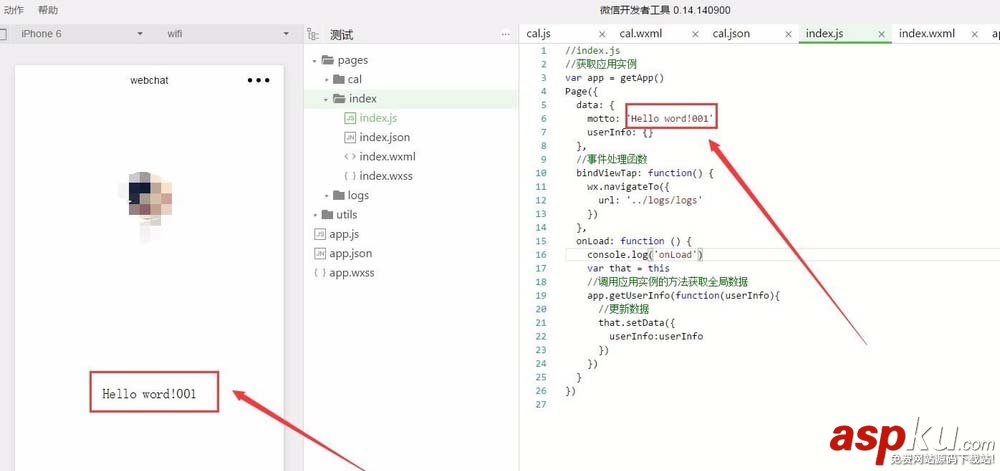Close the cal.js tab

[602, 34]
